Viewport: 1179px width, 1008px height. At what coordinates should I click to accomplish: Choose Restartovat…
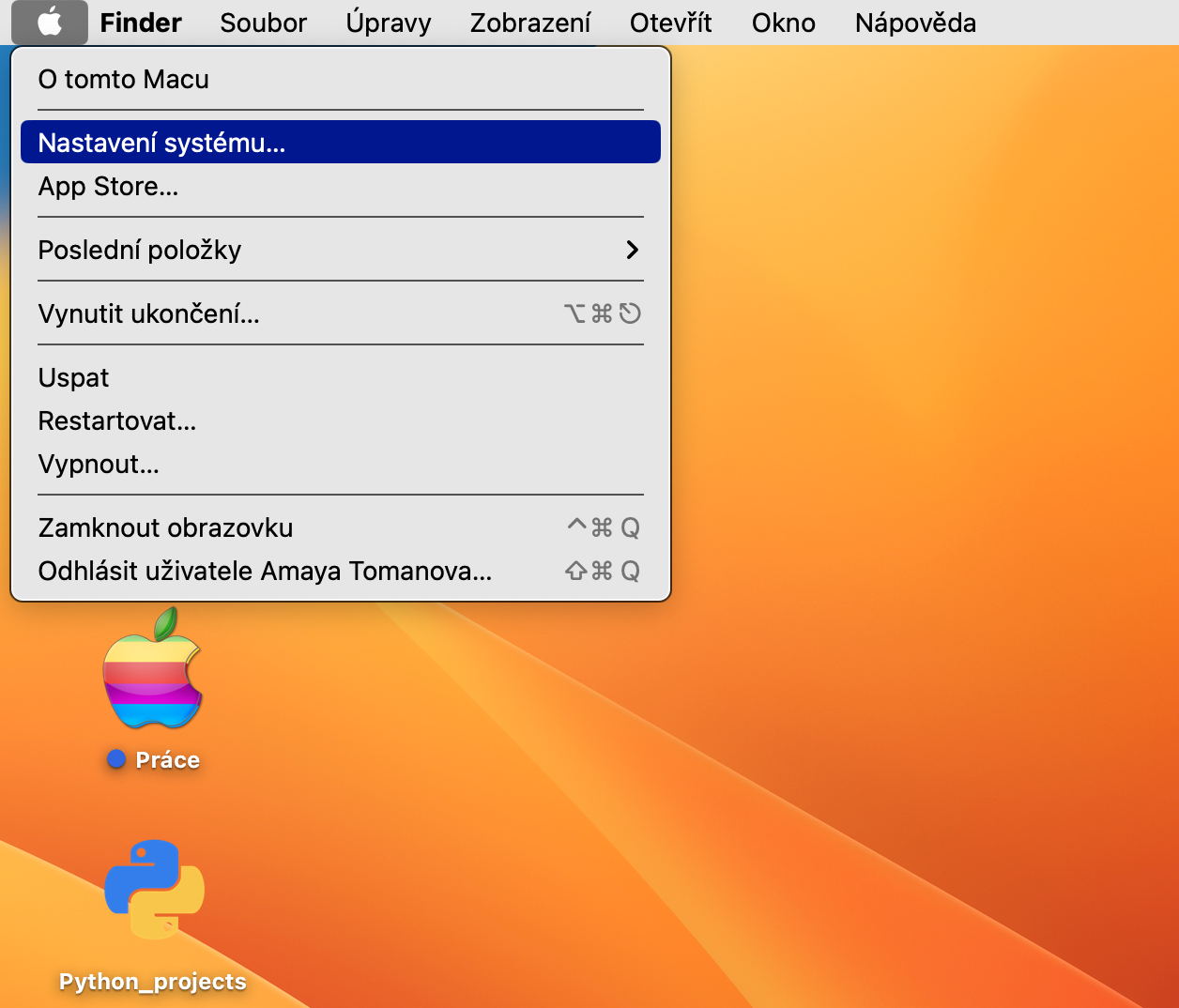point(341,420)
